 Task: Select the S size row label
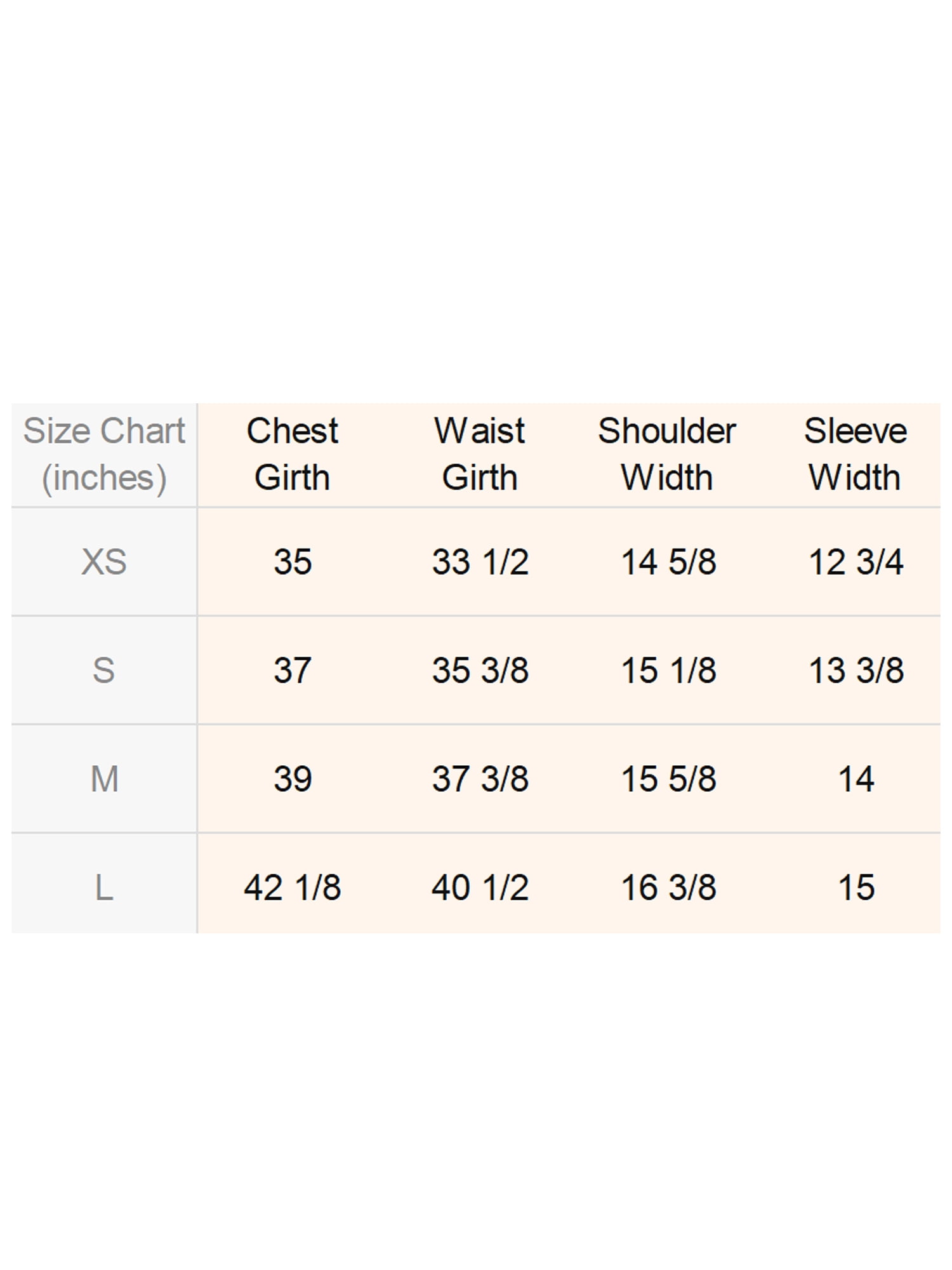click(104, 671)
